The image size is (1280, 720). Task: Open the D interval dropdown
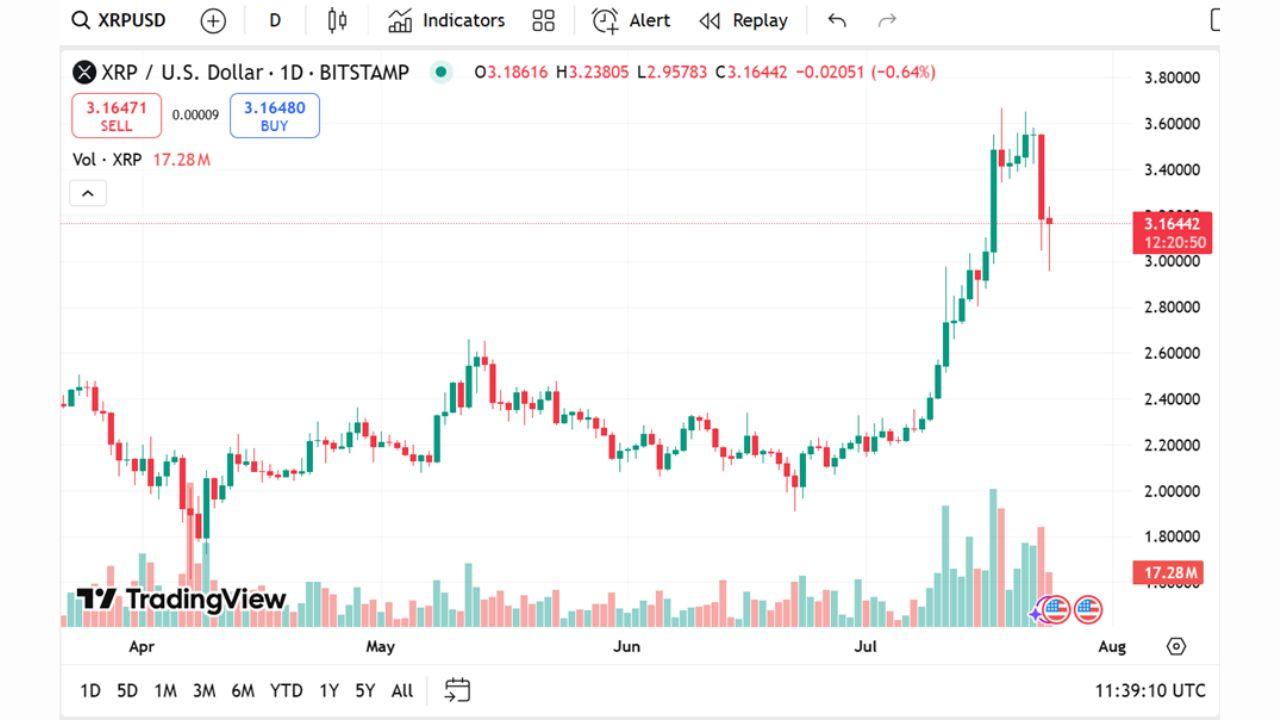275,20
